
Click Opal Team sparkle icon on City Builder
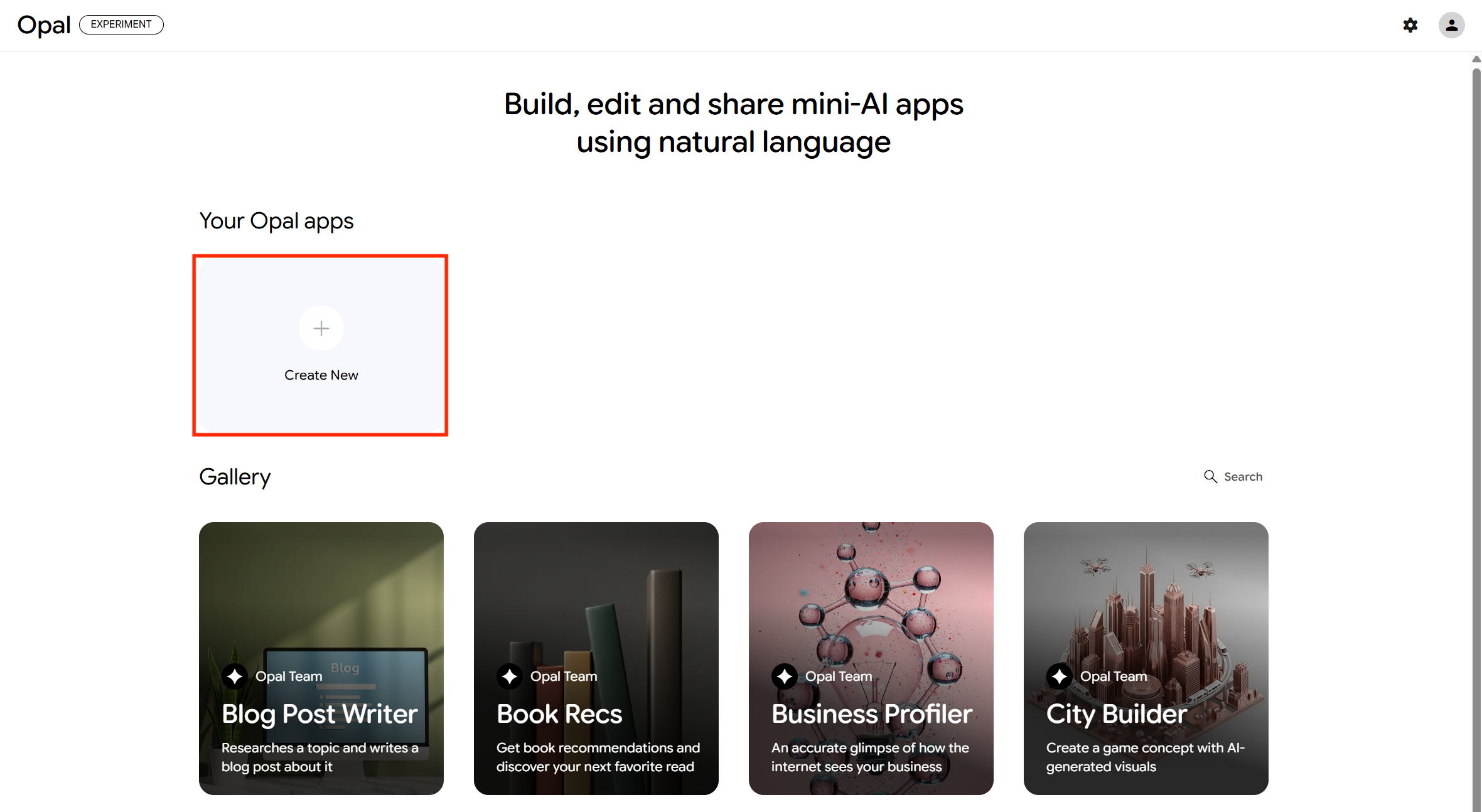pos(1060,676)
